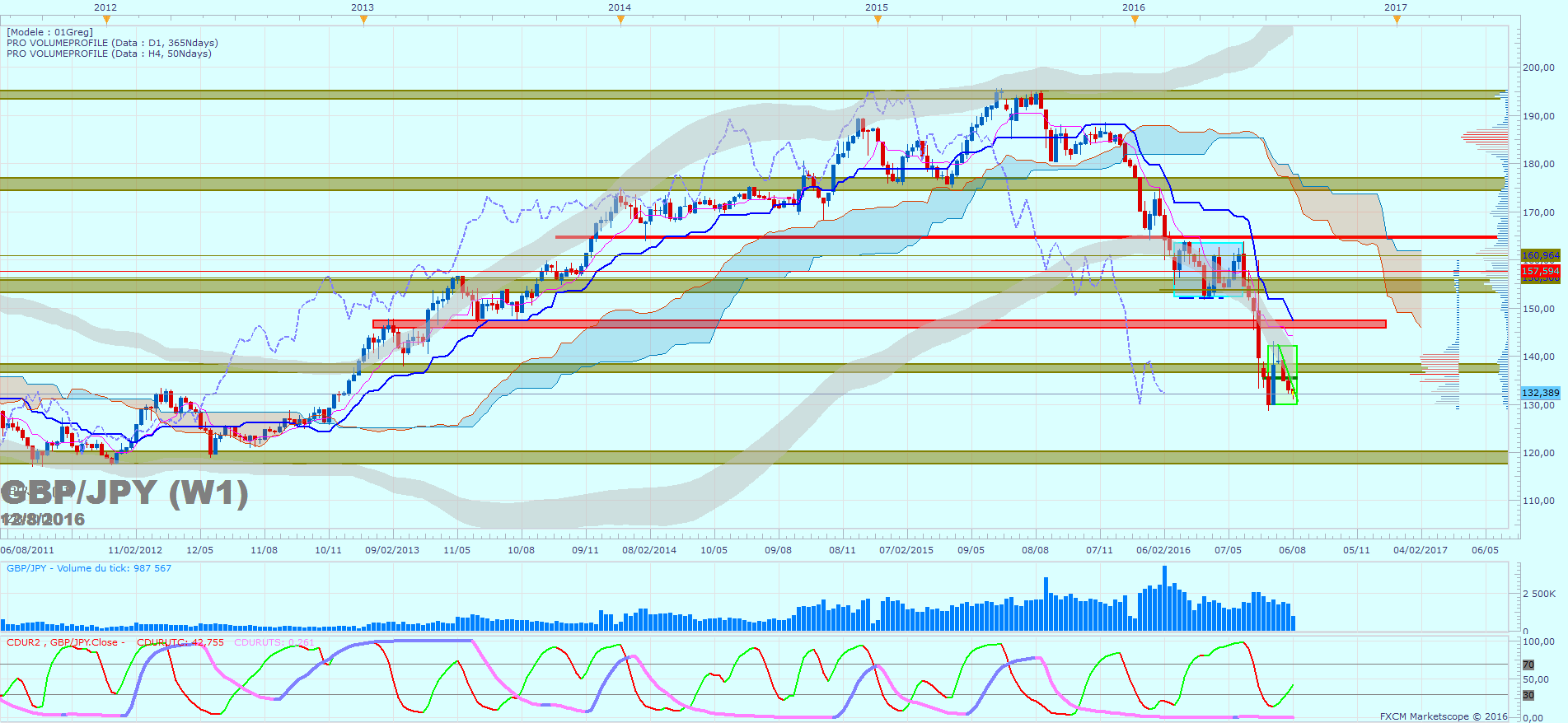The width and height of the screenshot is (1568, 723).
Task: Click the red 157,594 price tag
Action: tap(1540, 271)
